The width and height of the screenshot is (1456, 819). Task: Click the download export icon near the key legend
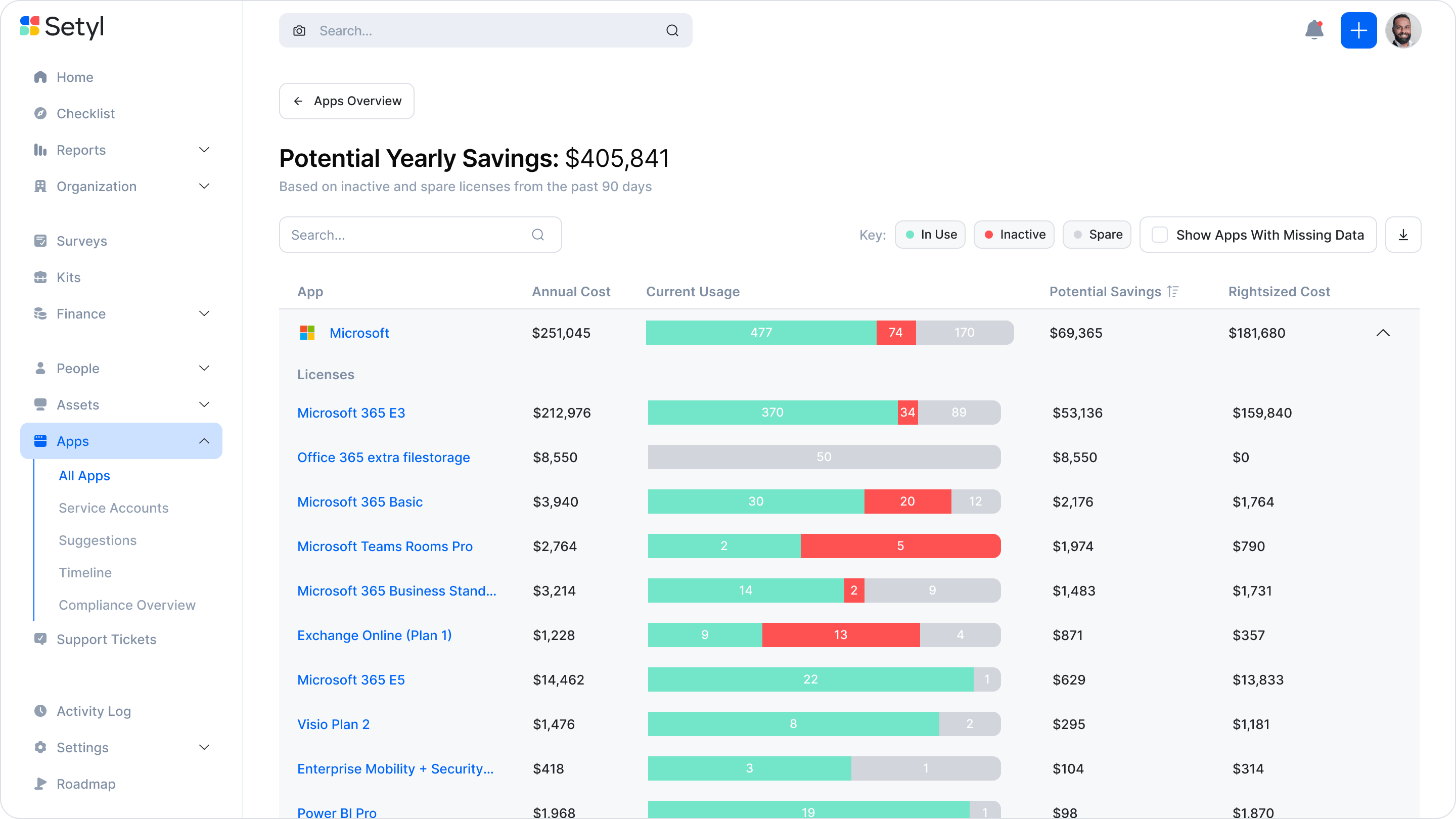[1403, 235]
